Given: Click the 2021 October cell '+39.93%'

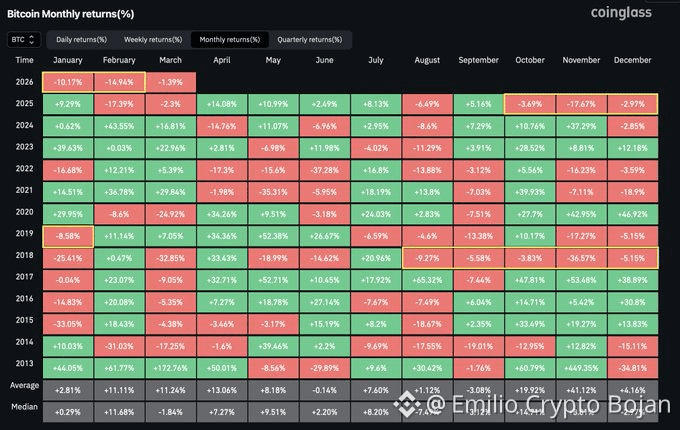Looking at the screenshot, I should (530, 192).
